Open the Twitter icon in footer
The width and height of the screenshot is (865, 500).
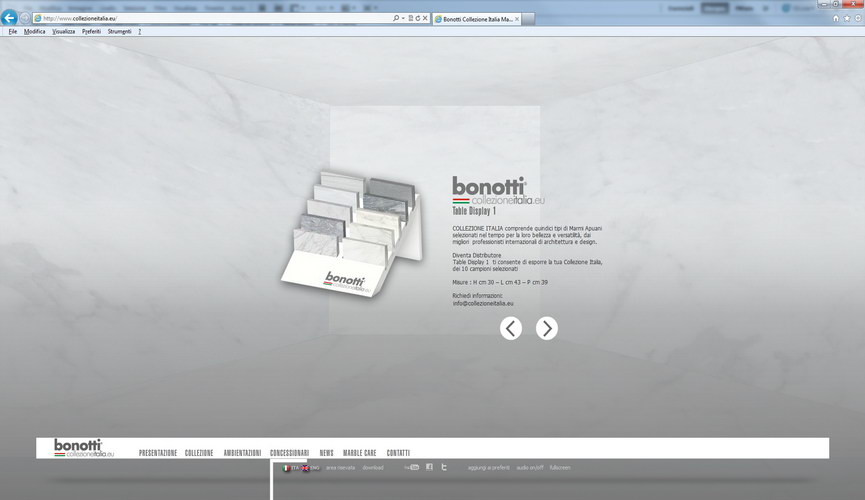(x=444, y=467)
